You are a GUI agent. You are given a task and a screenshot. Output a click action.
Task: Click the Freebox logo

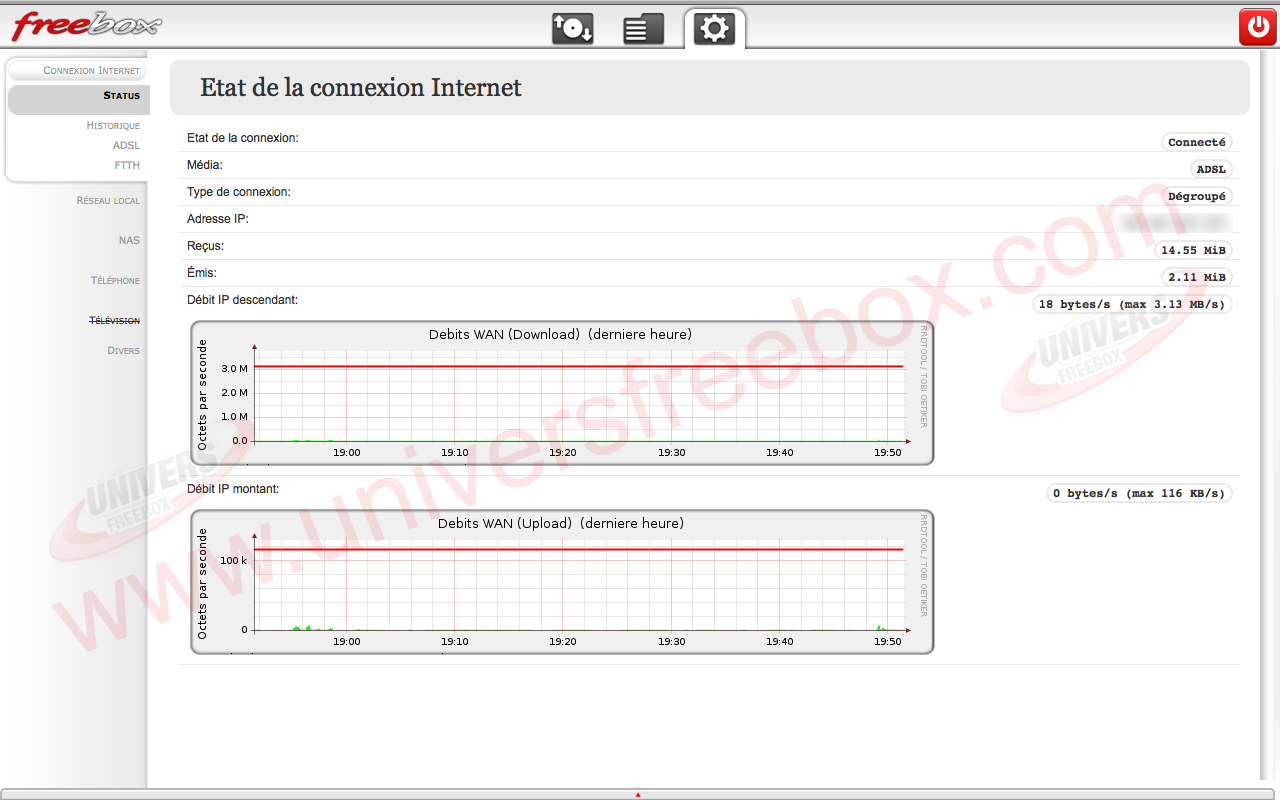point(87,25)
